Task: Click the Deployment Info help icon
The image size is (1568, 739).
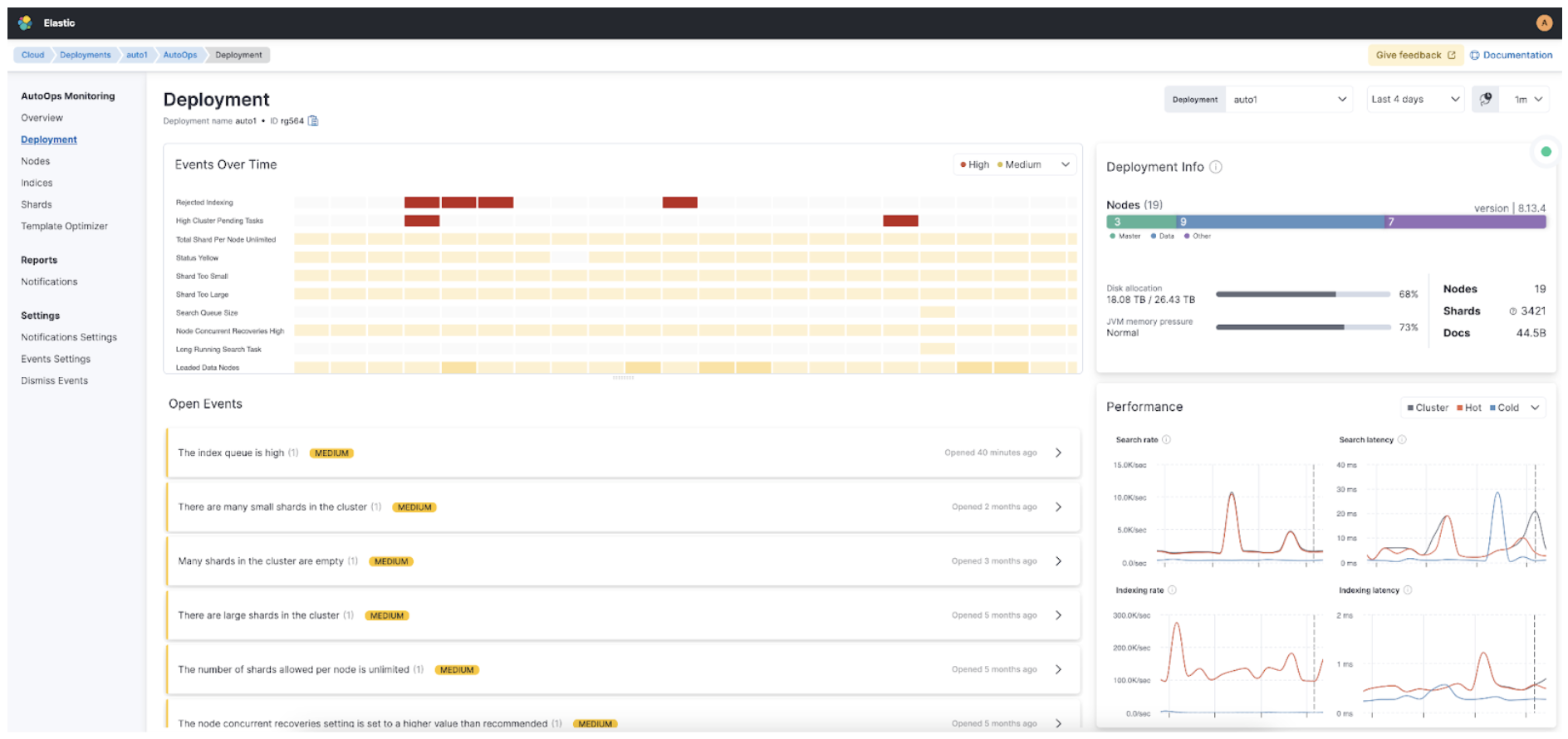Action: (x=1216, y=167)
